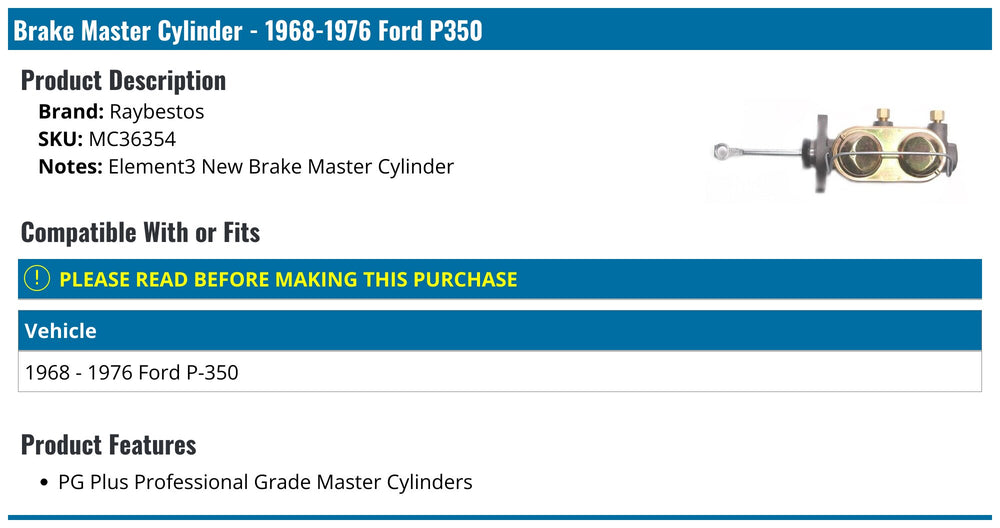Click the yellow 'PLEASE READ' banner text
This screenshot has height=528, width=1000.
[288, 279]
